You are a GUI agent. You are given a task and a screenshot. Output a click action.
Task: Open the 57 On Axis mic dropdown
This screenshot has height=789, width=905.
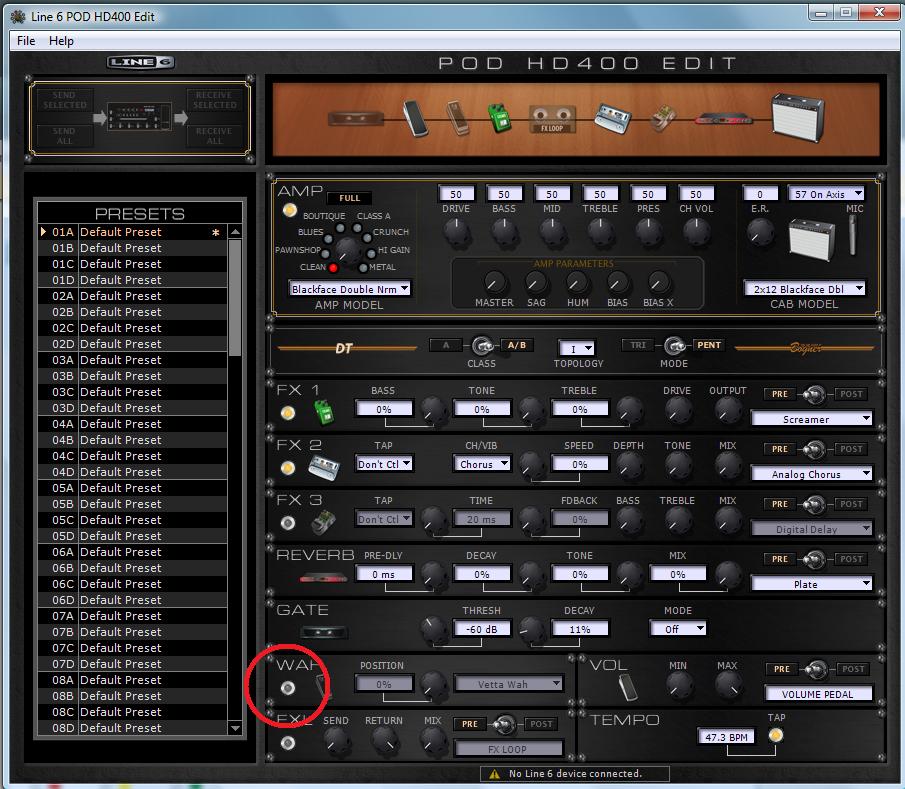826,194
